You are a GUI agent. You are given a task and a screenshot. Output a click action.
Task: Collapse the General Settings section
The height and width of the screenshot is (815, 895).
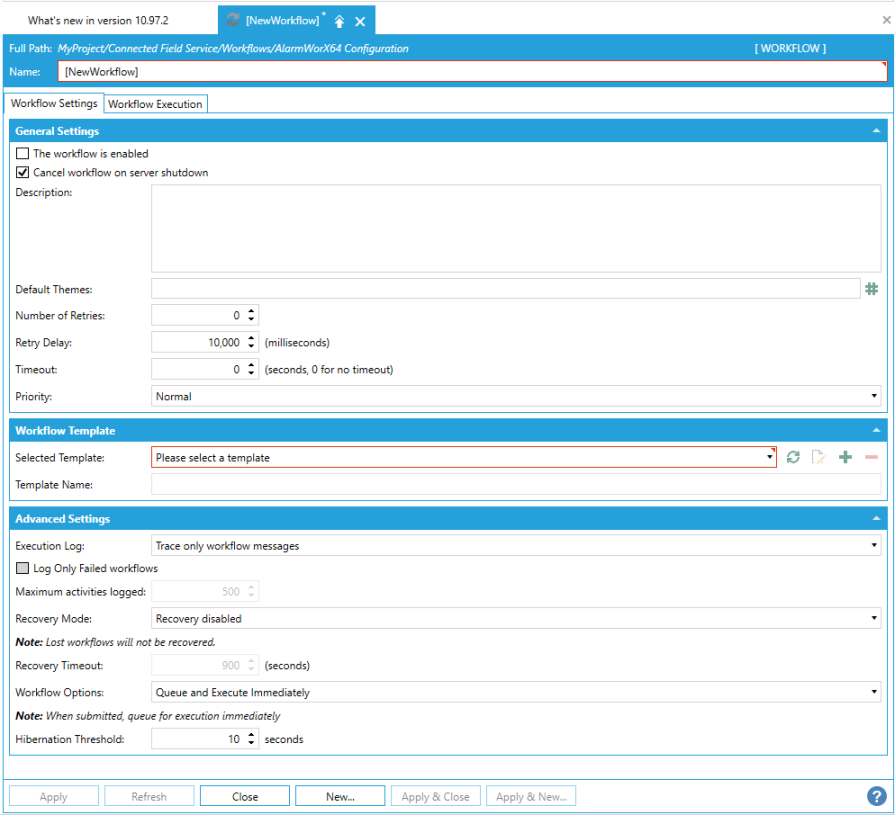tap(876, 131)
